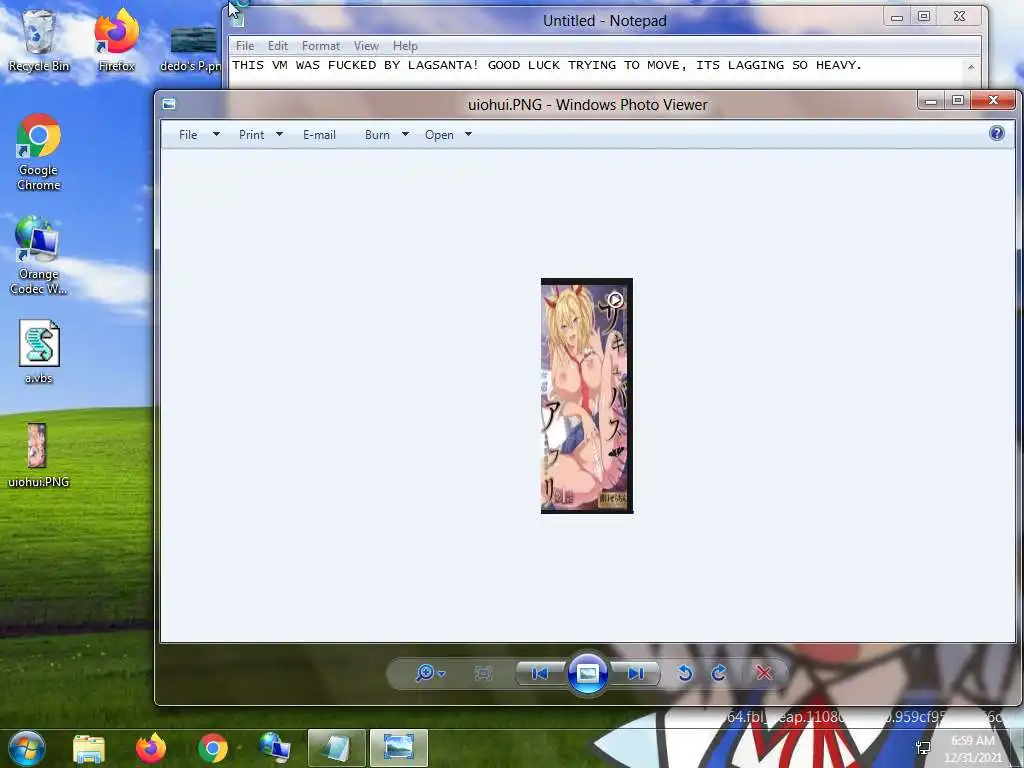Open the Notepad Help menu
The width and height of the screenshot is (1024, 768).
point(405,46)
